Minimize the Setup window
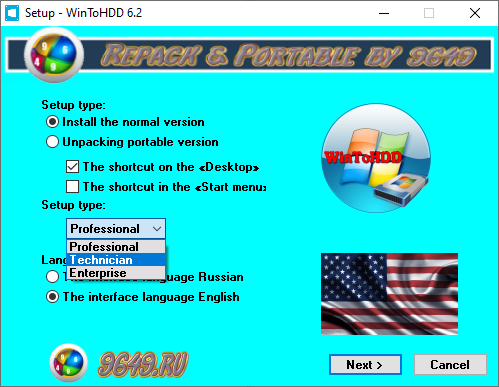This screenshot has width=499, height=387. tap(384, 13)
